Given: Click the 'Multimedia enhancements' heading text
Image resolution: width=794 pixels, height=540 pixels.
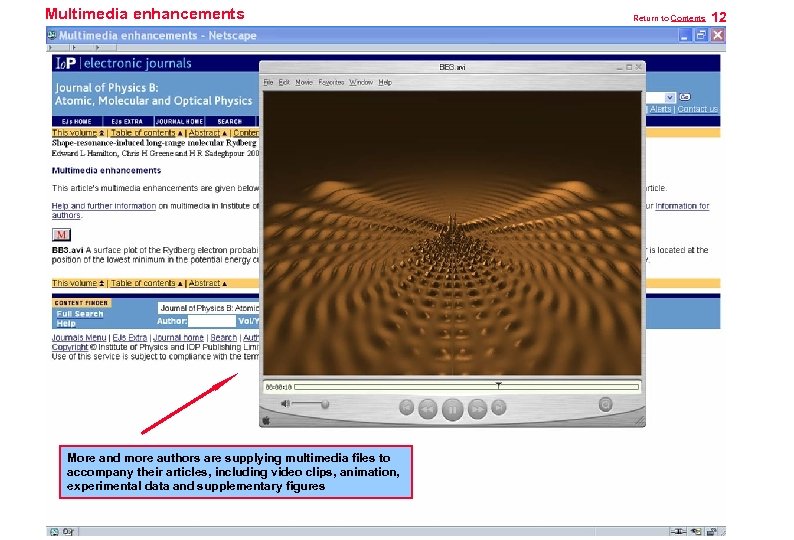Looking at the screenshot, I should click(x=106, y=170).
